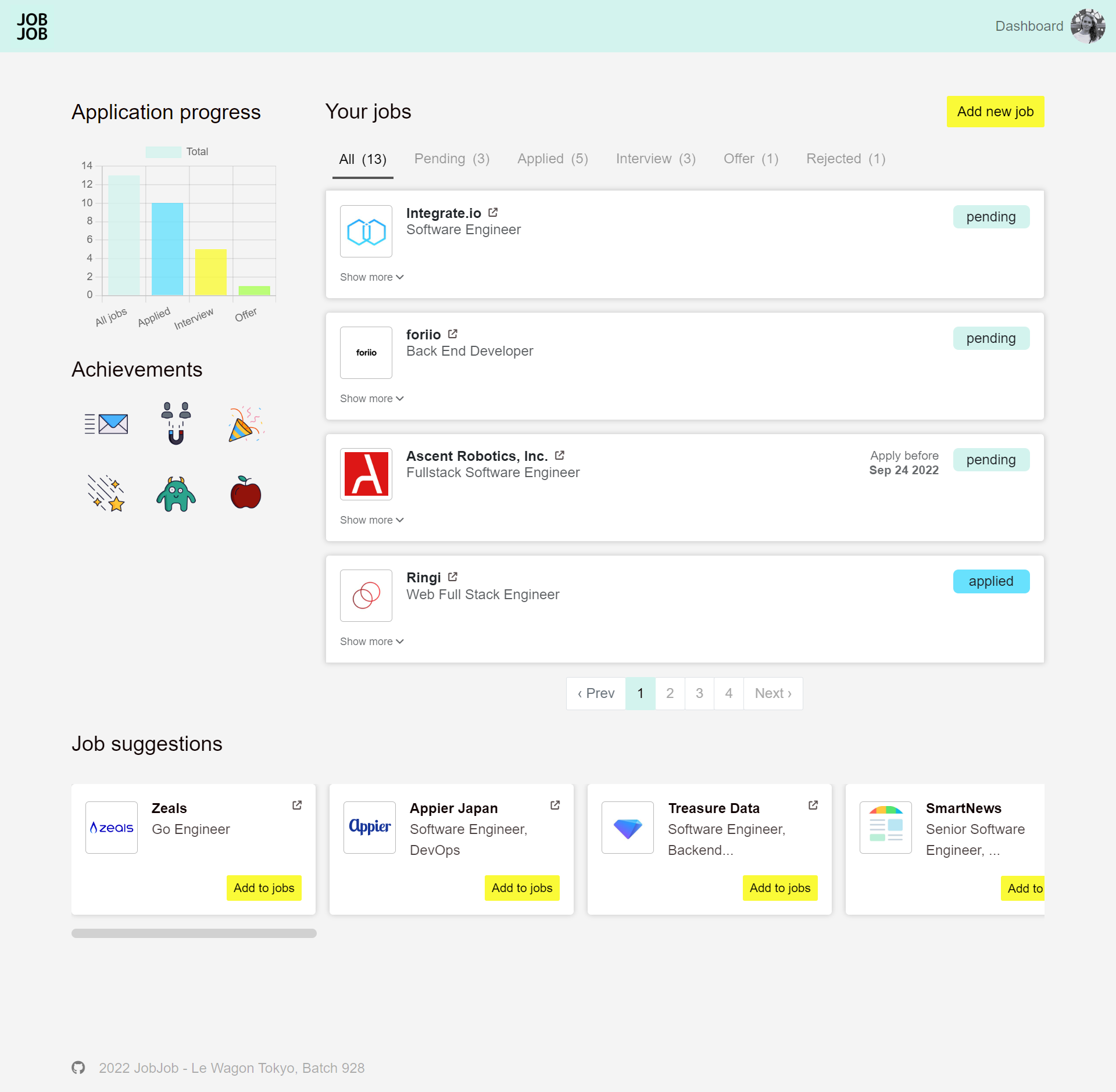Click the envelope achievement icon
The height and width of the screenshot is (1092, 1116).
(107, 424)
